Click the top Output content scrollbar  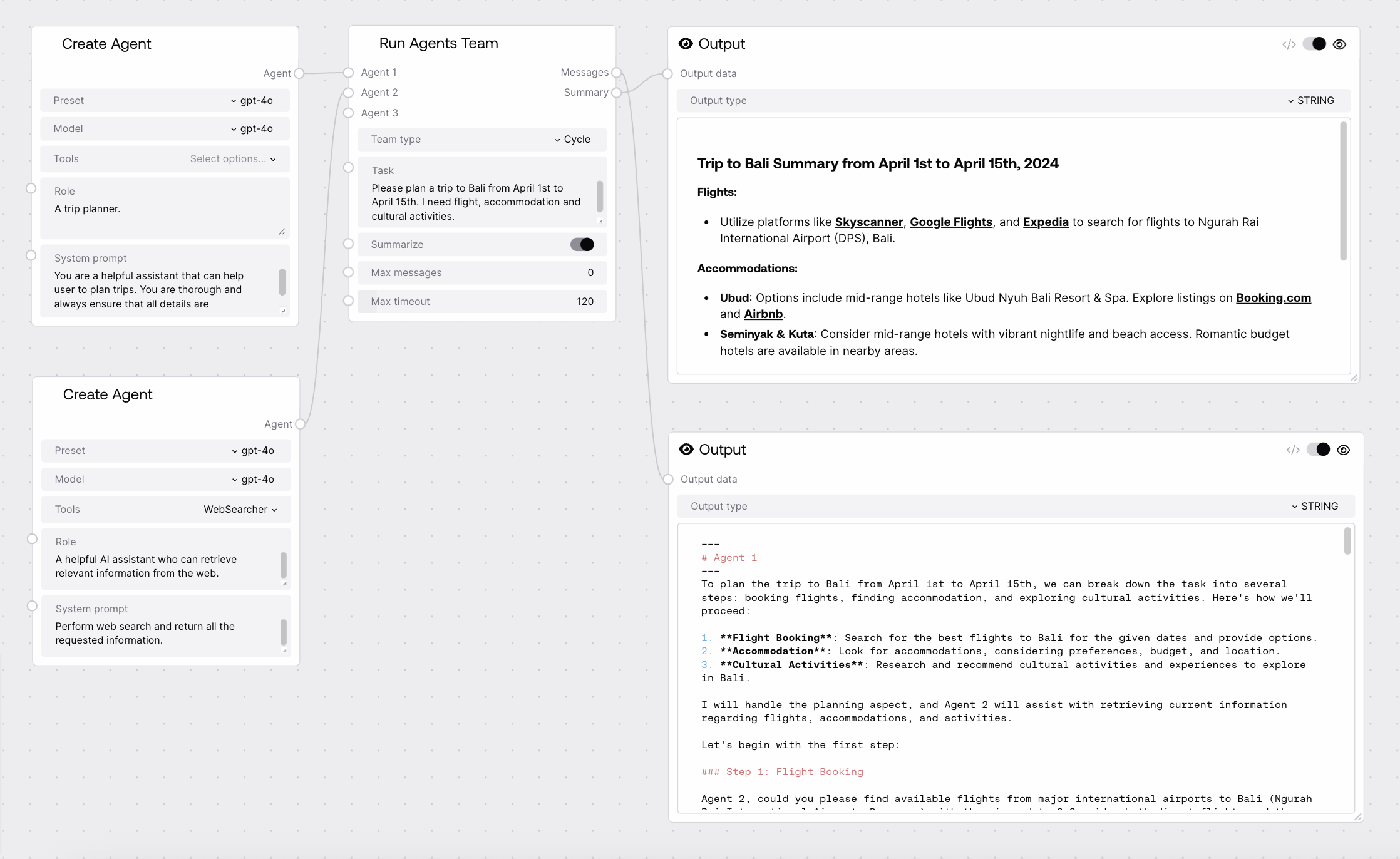pyautogui.click(x=1343, y=191)
